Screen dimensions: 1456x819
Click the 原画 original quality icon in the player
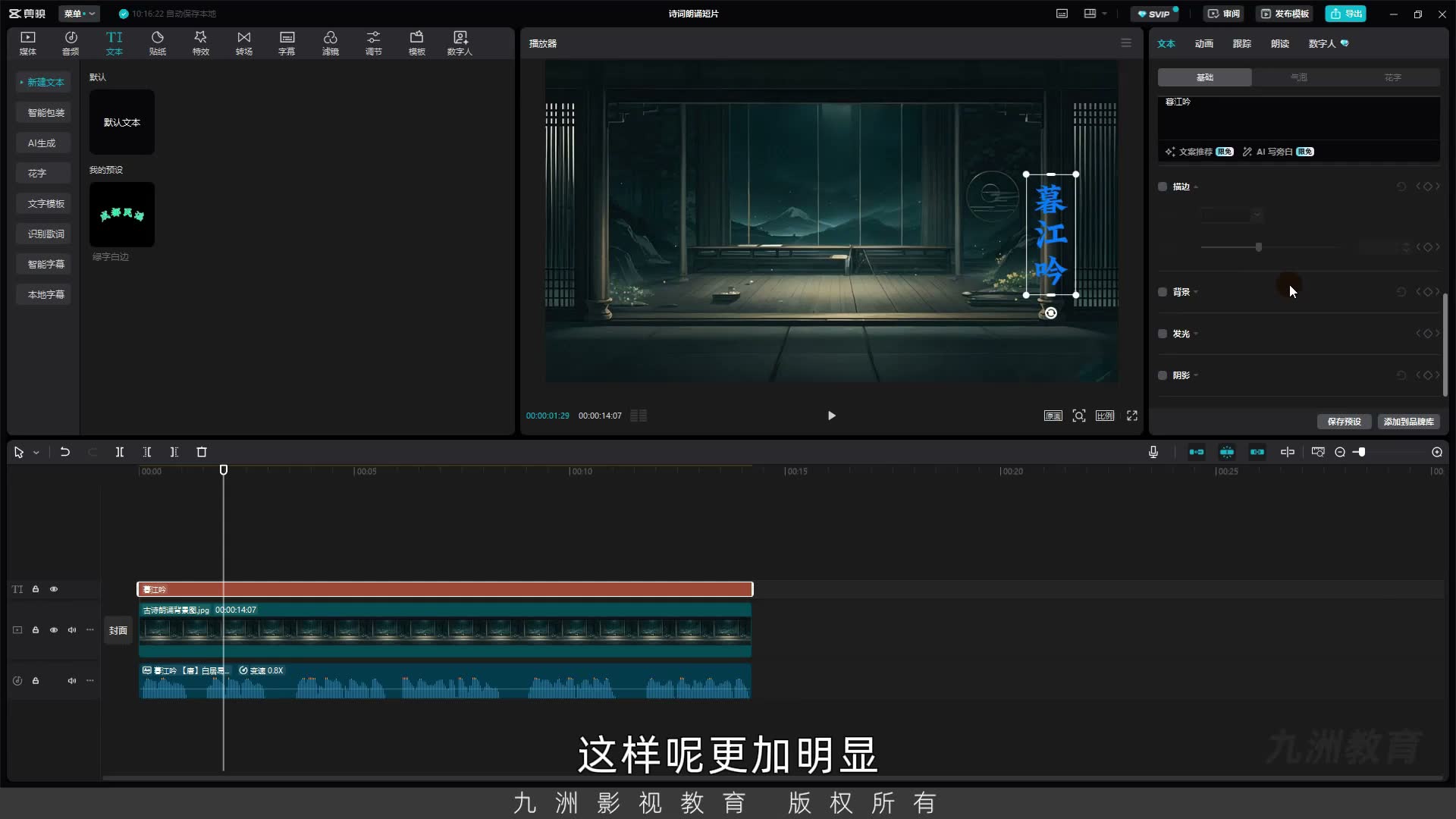[1053, 416]
